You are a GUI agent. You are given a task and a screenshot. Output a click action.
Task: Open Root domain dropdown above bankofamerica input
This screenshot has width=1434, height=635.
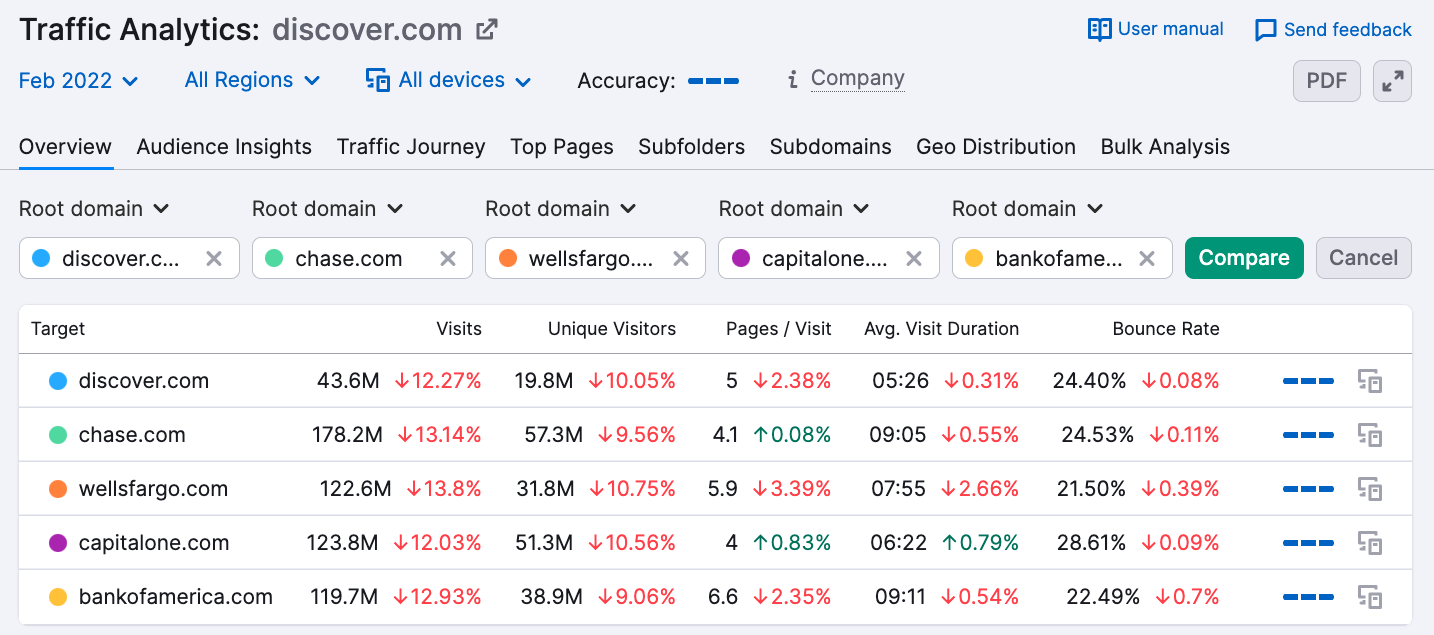point(1028,209)
